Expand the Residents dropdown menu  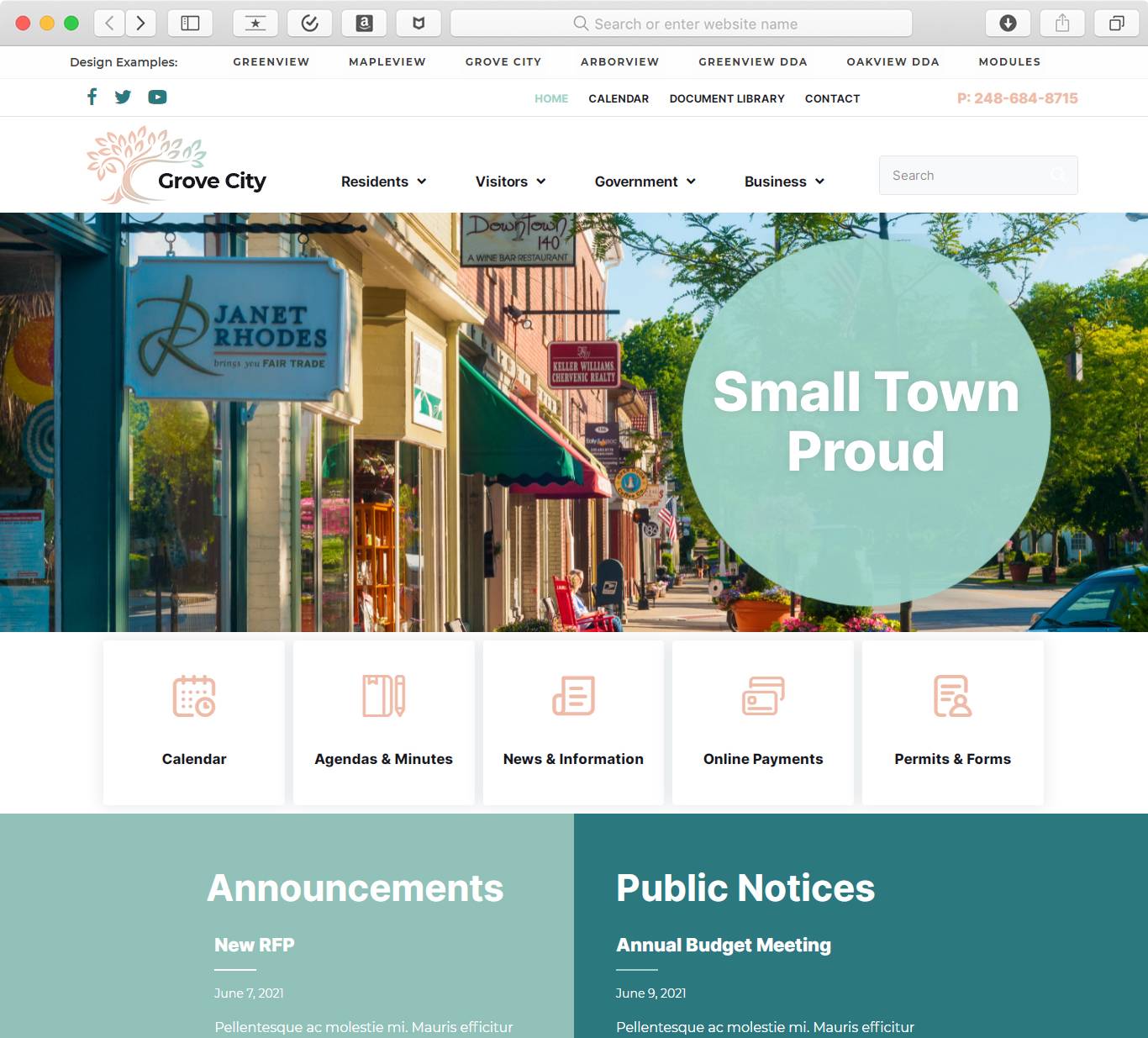[423, 182]
